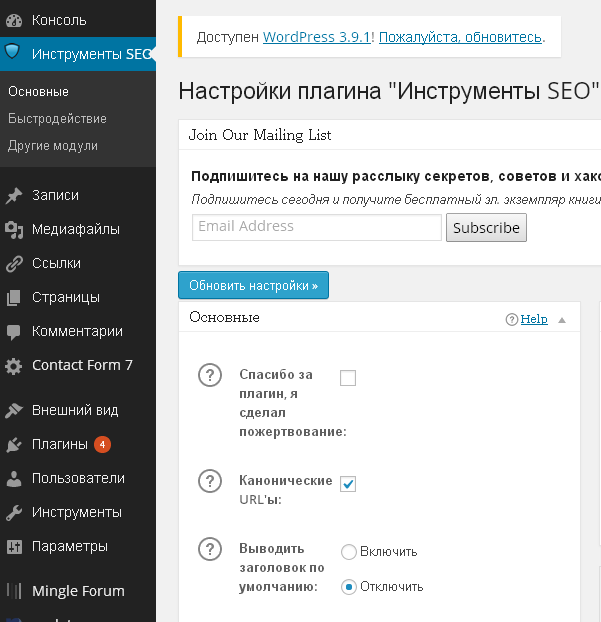Click the Консоль dashboard icon

pos(14,20)
